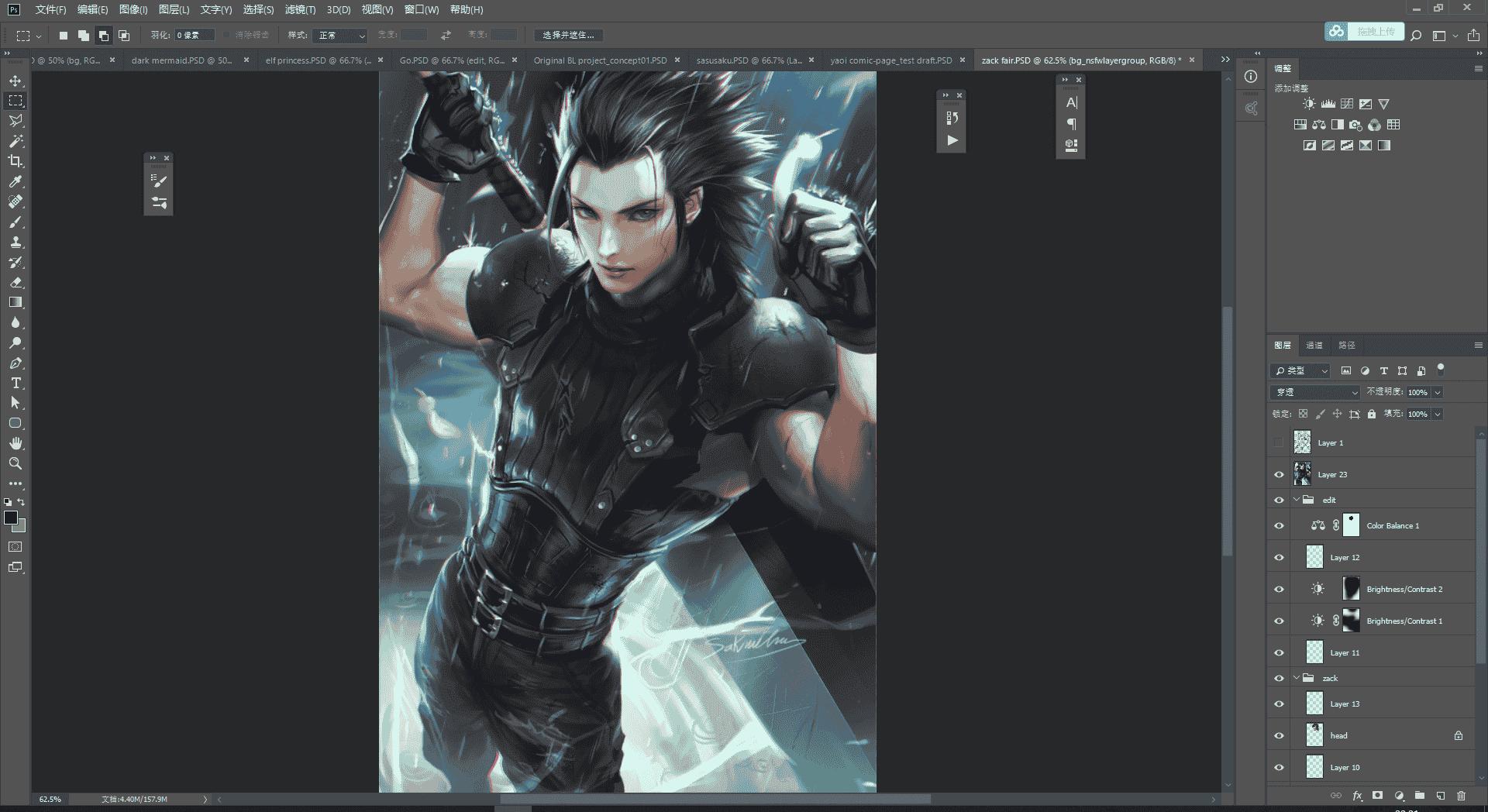This screenshot has height=812, width=1488.
Task: Click the background color swatch
Action: click(x=21, y=528)
